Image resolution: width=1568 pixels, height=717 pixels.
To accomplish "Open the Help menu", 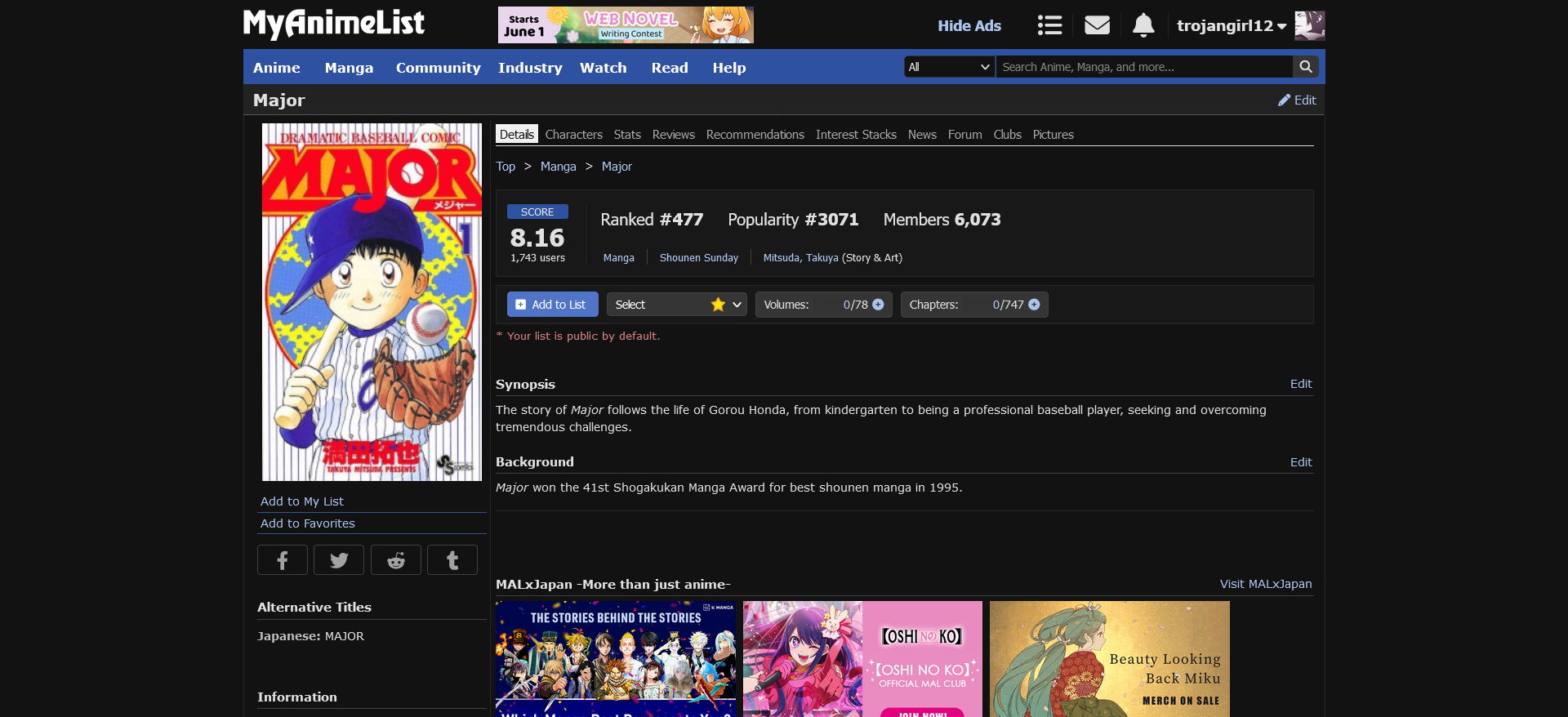I will [x=729, y=68].
